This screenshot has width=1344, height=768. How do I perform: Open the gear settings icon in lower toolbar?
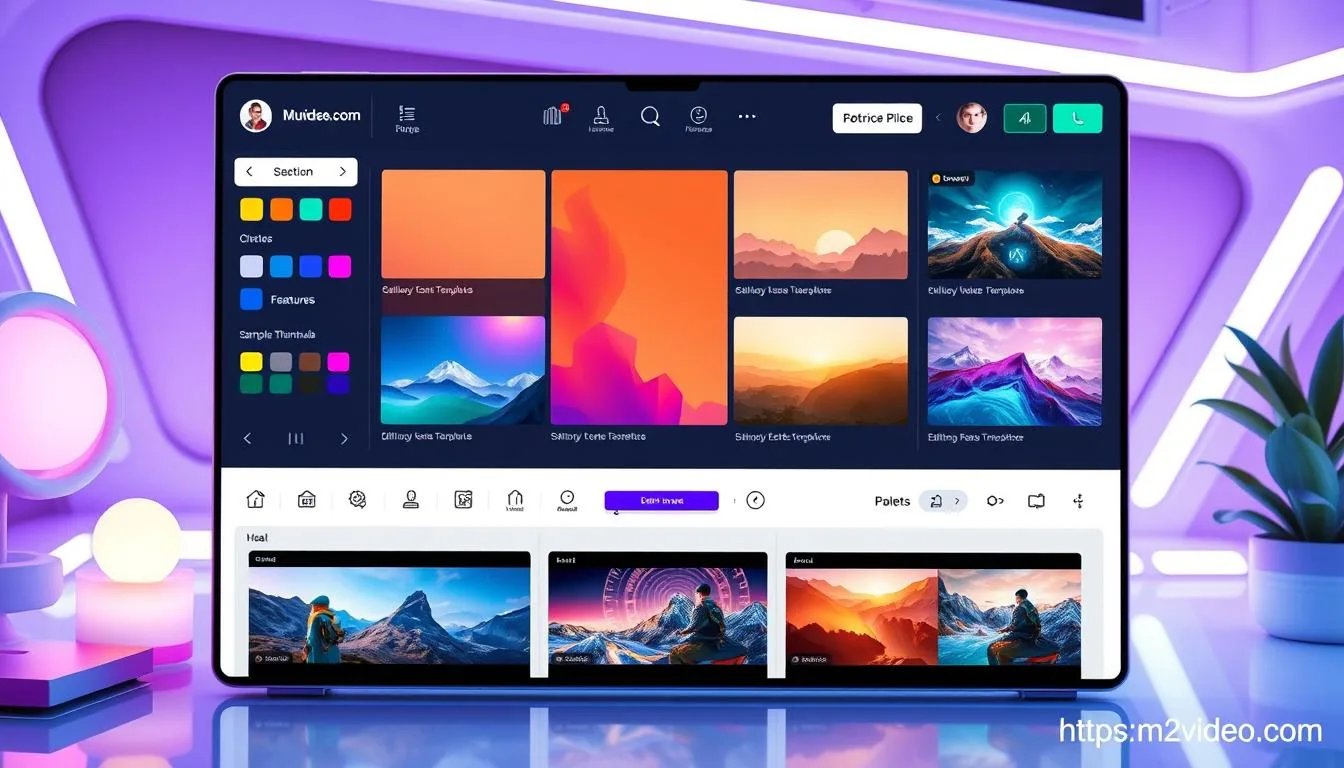tap(357, 500)
